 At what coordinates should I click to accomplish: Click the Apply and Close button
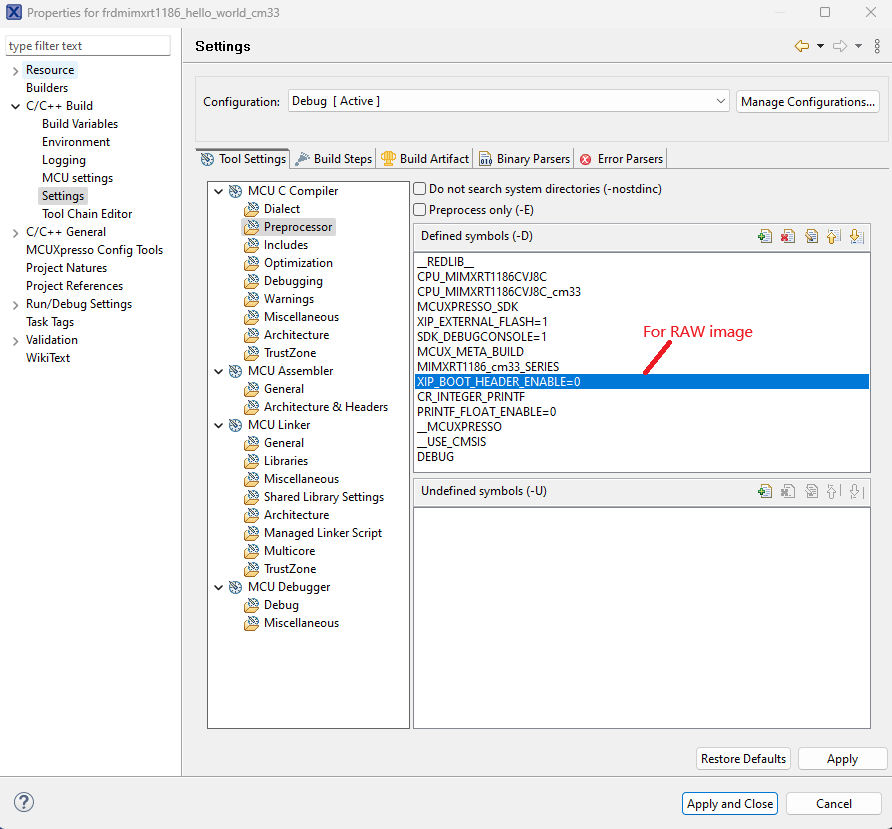point(730,803)
